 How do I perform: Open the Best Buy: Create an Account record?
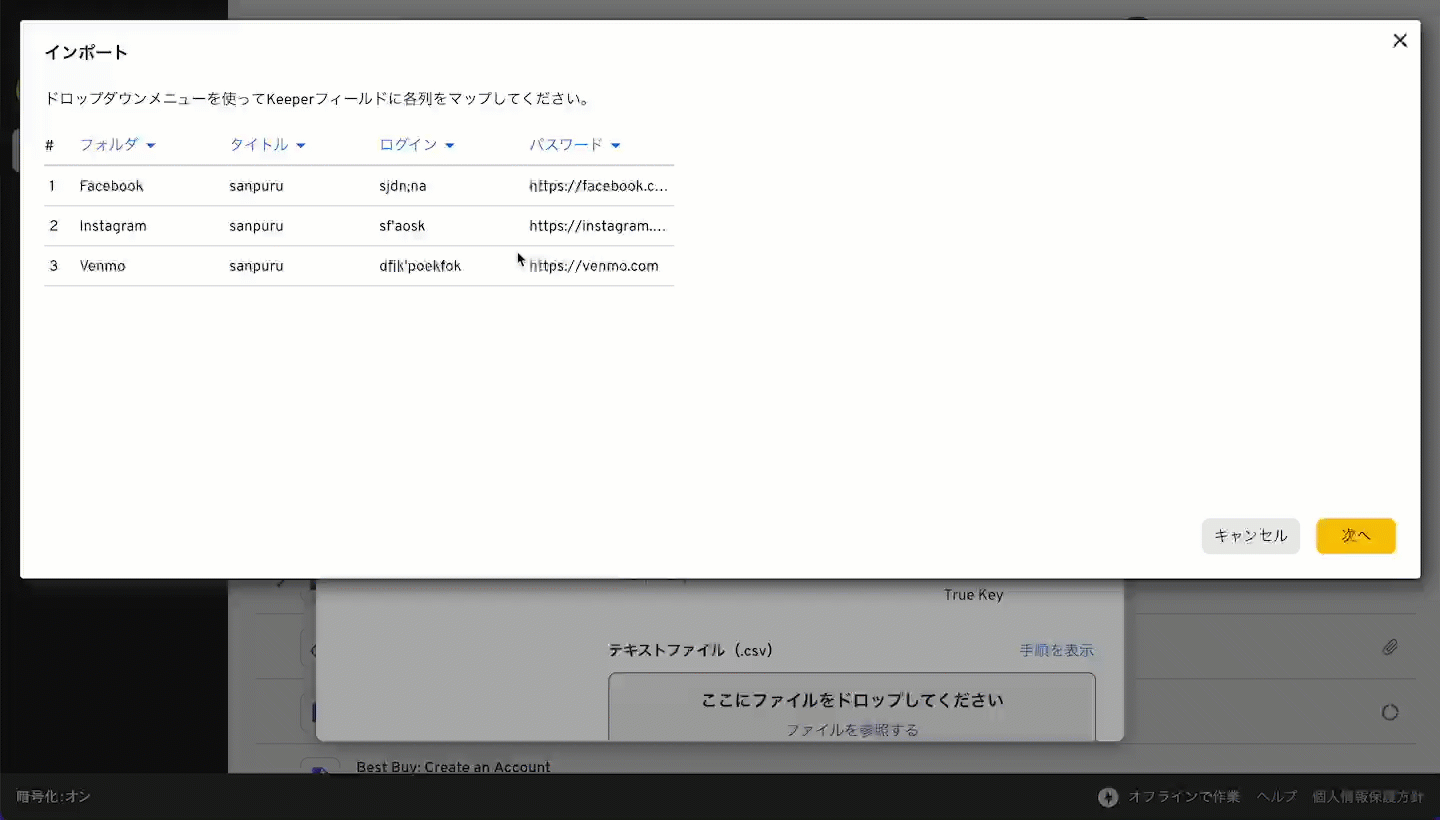point(453,767)
